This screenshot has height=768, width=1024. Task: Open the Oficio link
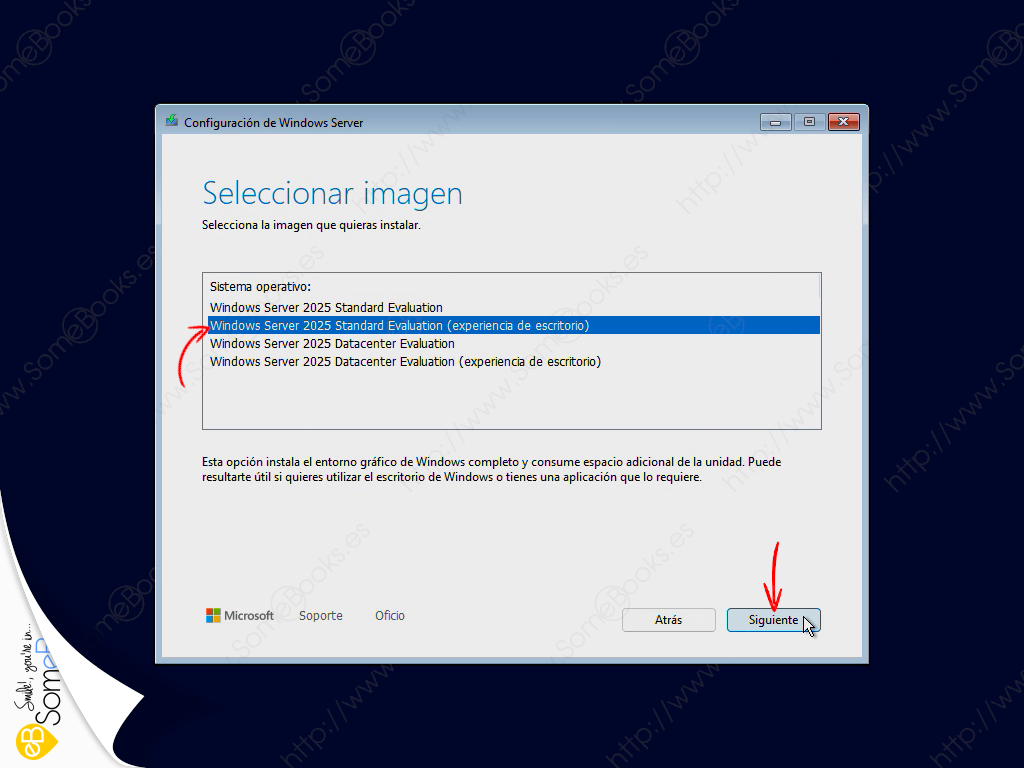click(390, 615)
